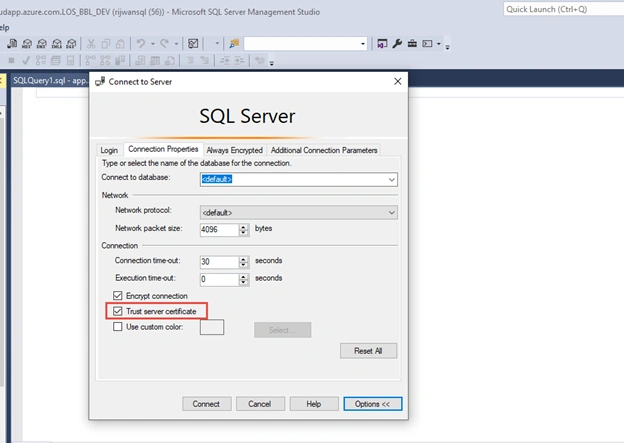Open the first toolbar's overflow options arrow
Viewport: 624px width, 443px height.
click(447, 47)
